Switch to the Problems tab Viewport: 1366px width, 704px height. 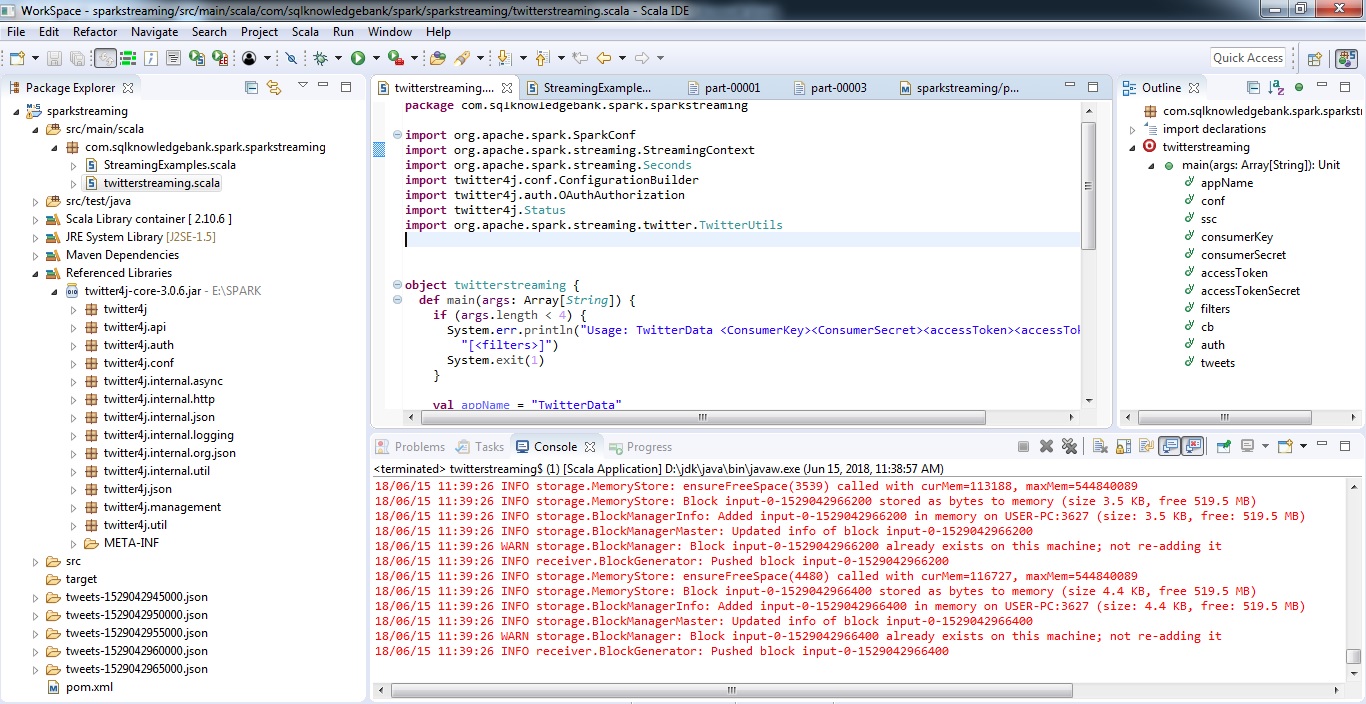click(x=410, y=447)
